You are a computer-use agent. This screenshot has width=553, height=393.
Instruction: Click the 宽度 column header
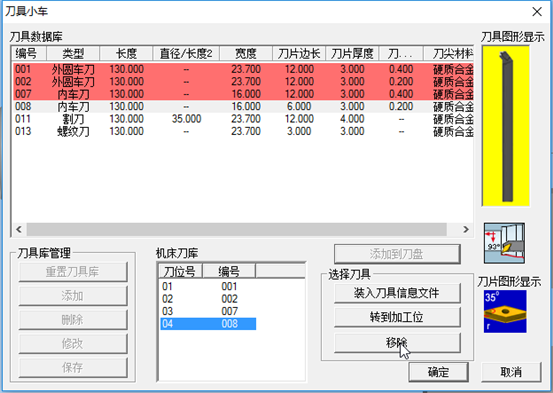tap(246, 54)
